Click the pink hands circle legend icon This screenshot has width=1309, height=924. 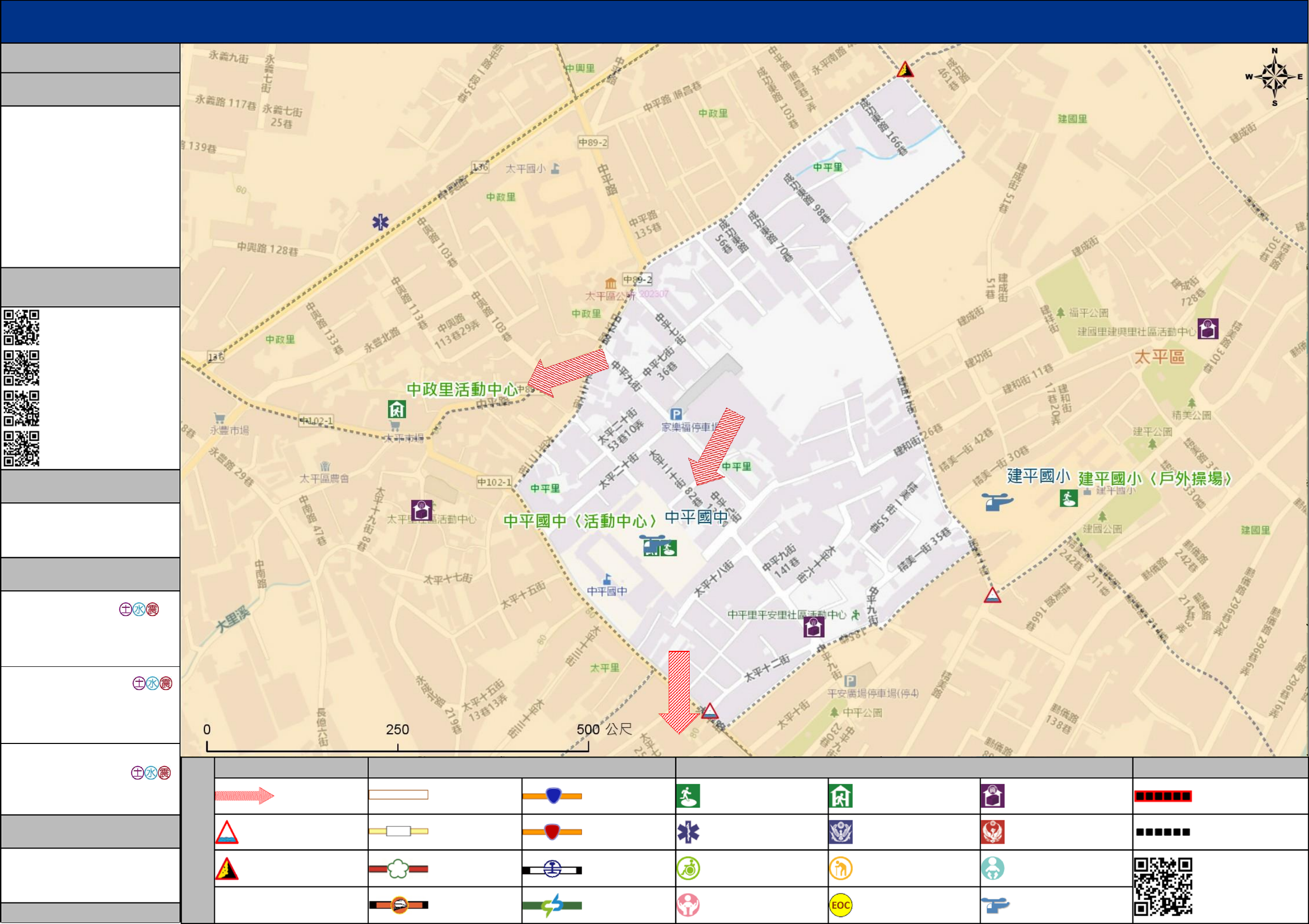[x=688, y=905]
